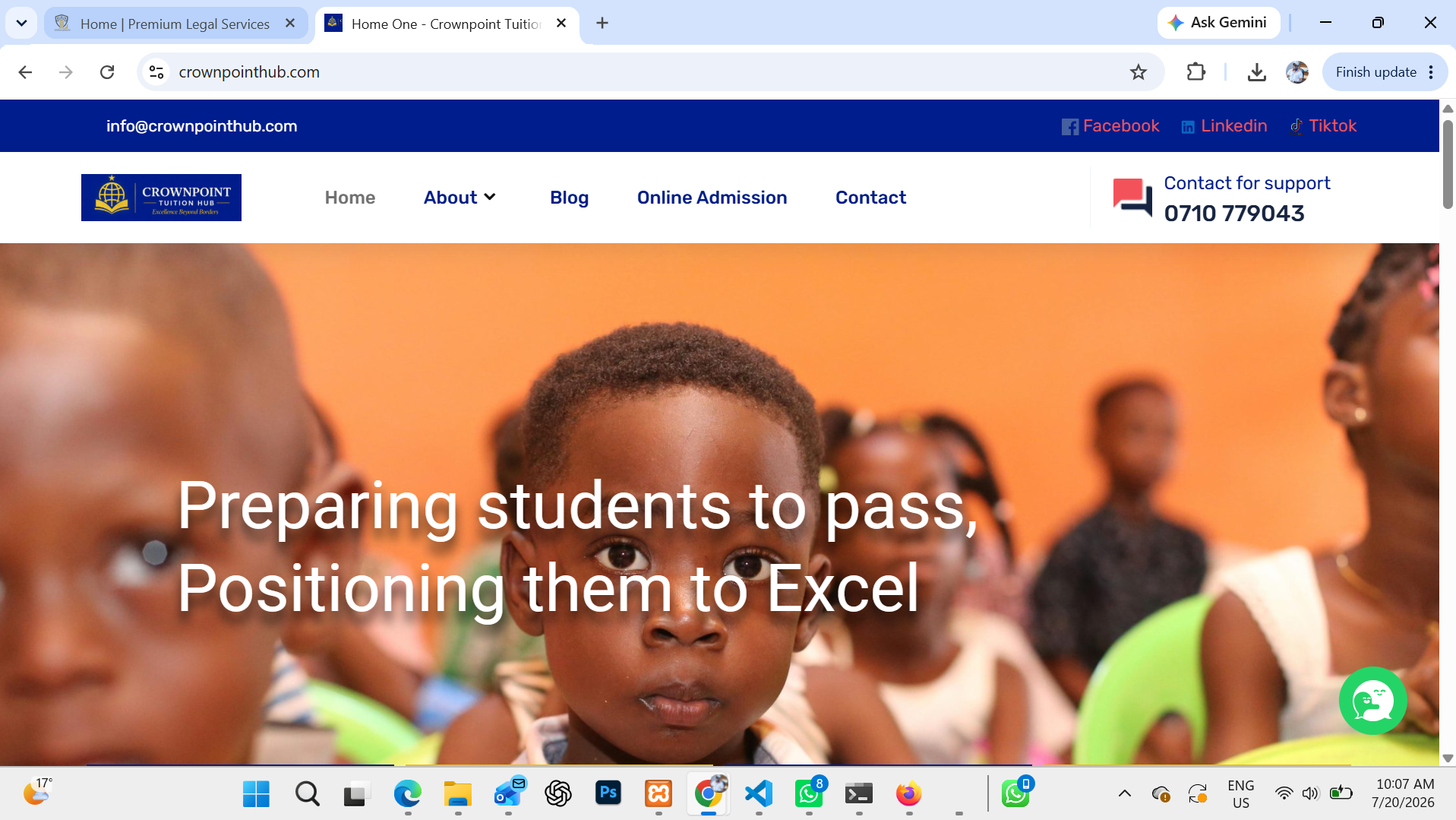1456x820 pixels.
Task: Open the Facebook link
Action: [x=1110, y=126]
